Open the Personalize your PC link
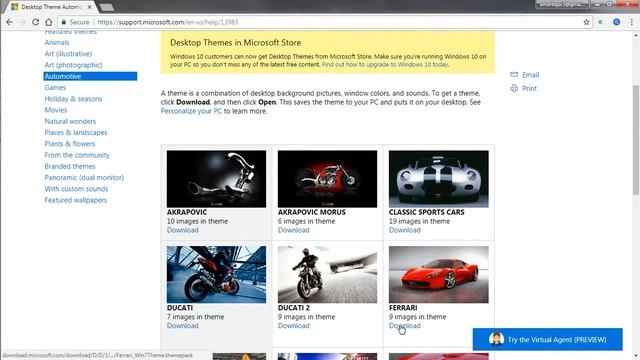The image size is (640, 360). (191, 111)
